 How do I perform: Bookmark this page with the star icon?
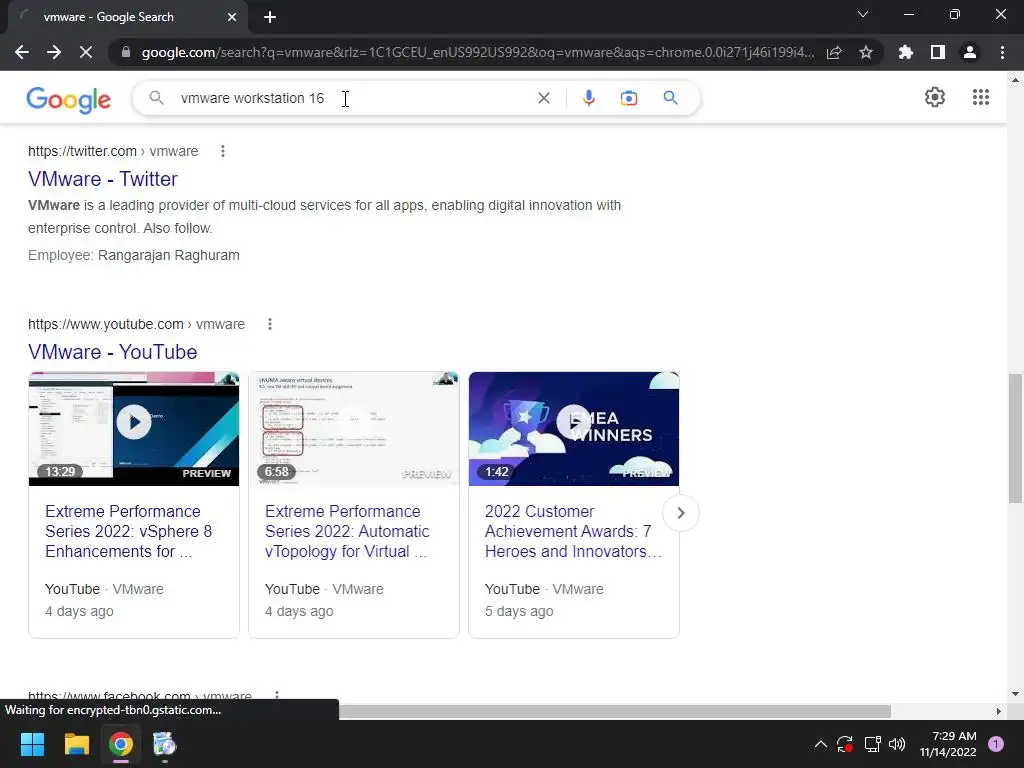pyautogui.click(x=866, y=52)
